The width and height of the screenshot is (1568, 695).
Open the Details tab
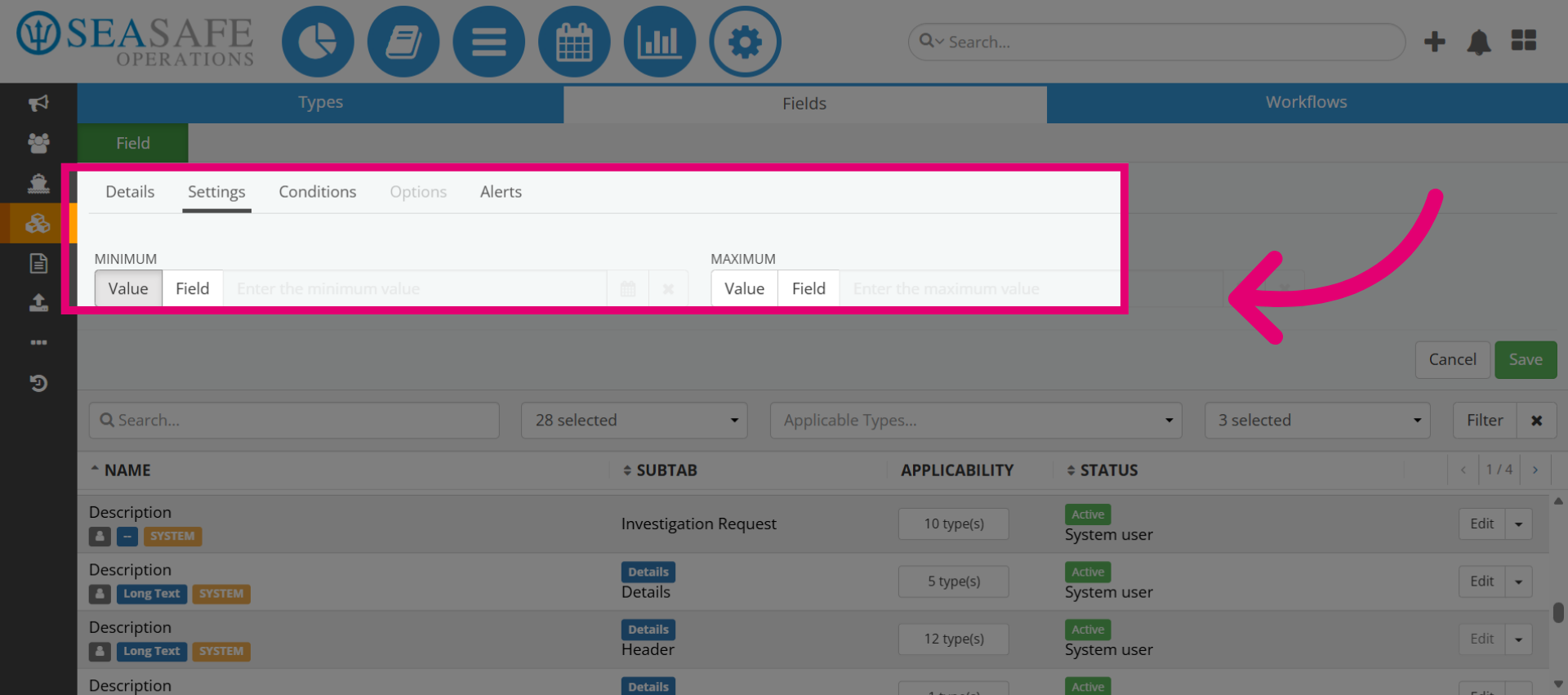[130, 192]
